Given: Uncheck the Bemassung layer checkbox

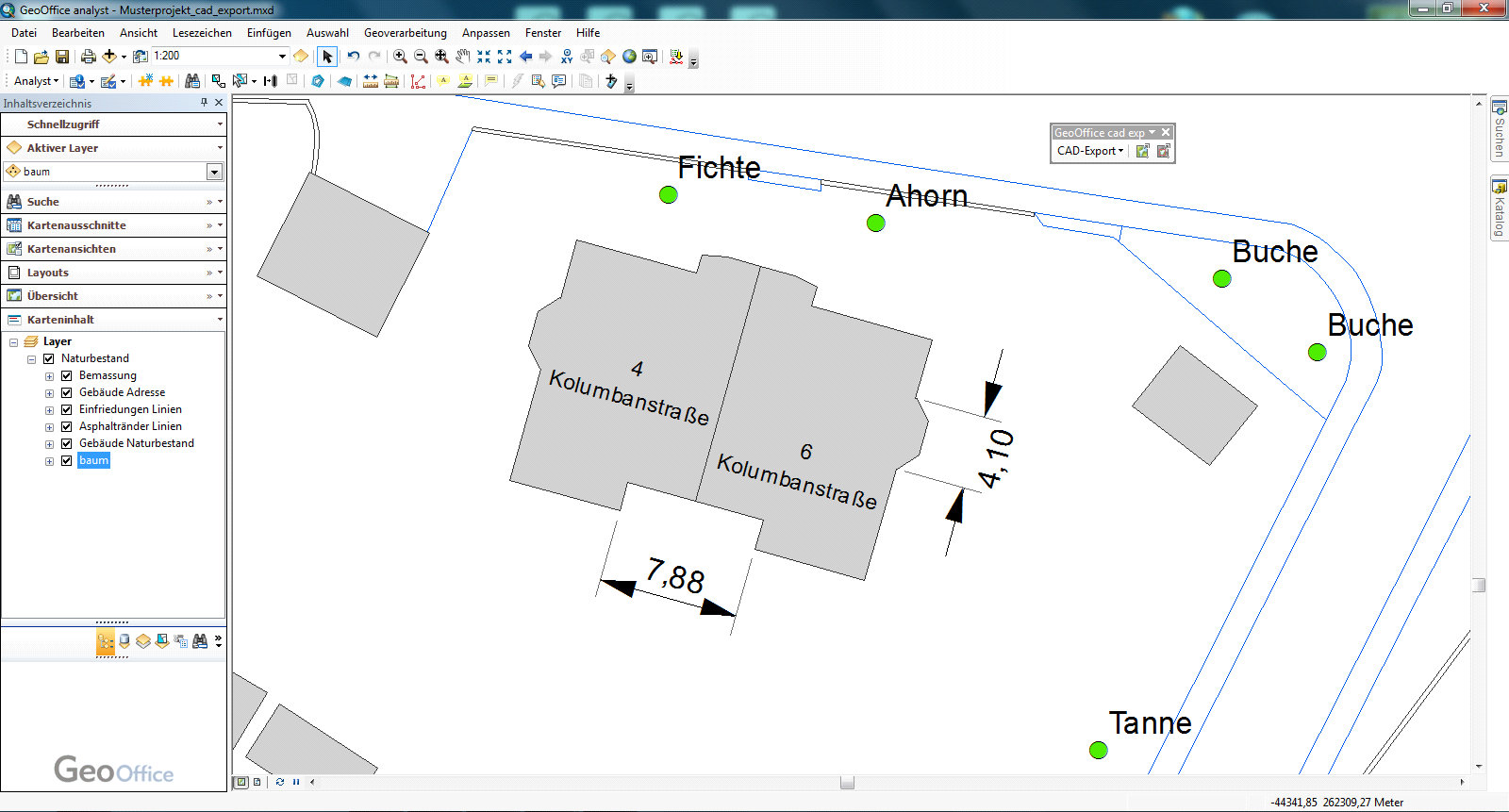Looking at the screenshot, I should (x=67, y=375).
